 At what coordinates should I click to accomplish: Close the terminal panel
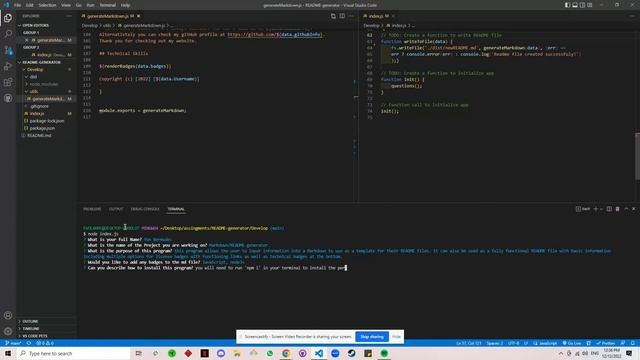click(x=634, y=209)
